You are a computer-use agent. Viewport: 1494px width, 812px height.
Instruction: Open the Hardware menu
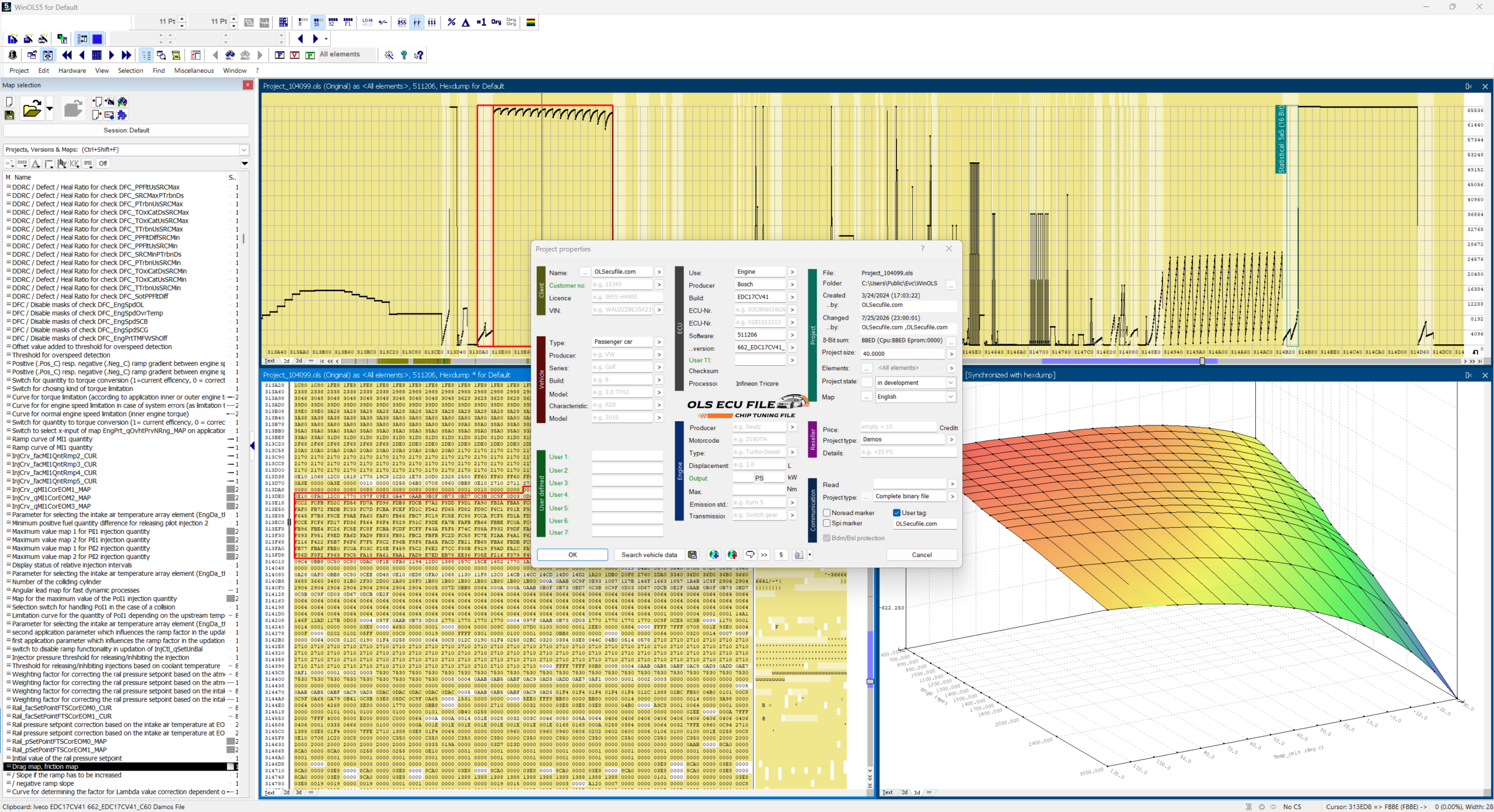coord(72,71)
